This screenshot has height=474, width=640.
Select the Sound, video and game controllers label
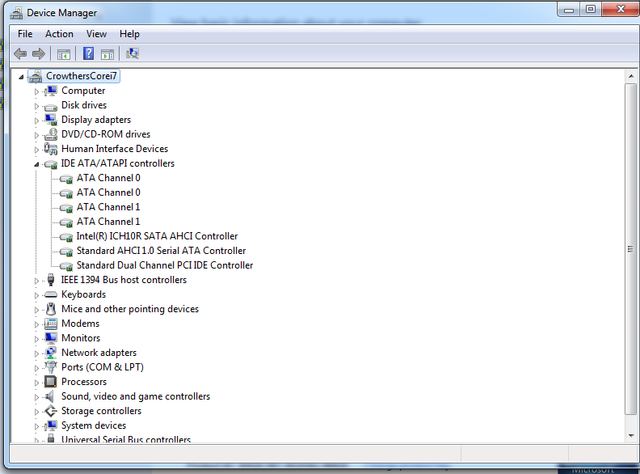click(x=136, y=396)
